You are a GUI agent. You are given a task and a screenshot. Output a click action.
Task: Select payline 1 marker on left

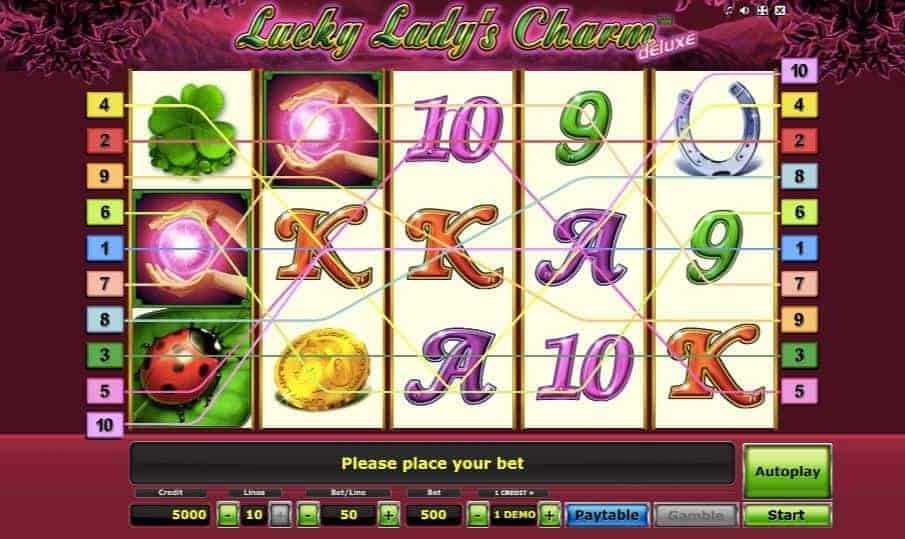point(104,248)
